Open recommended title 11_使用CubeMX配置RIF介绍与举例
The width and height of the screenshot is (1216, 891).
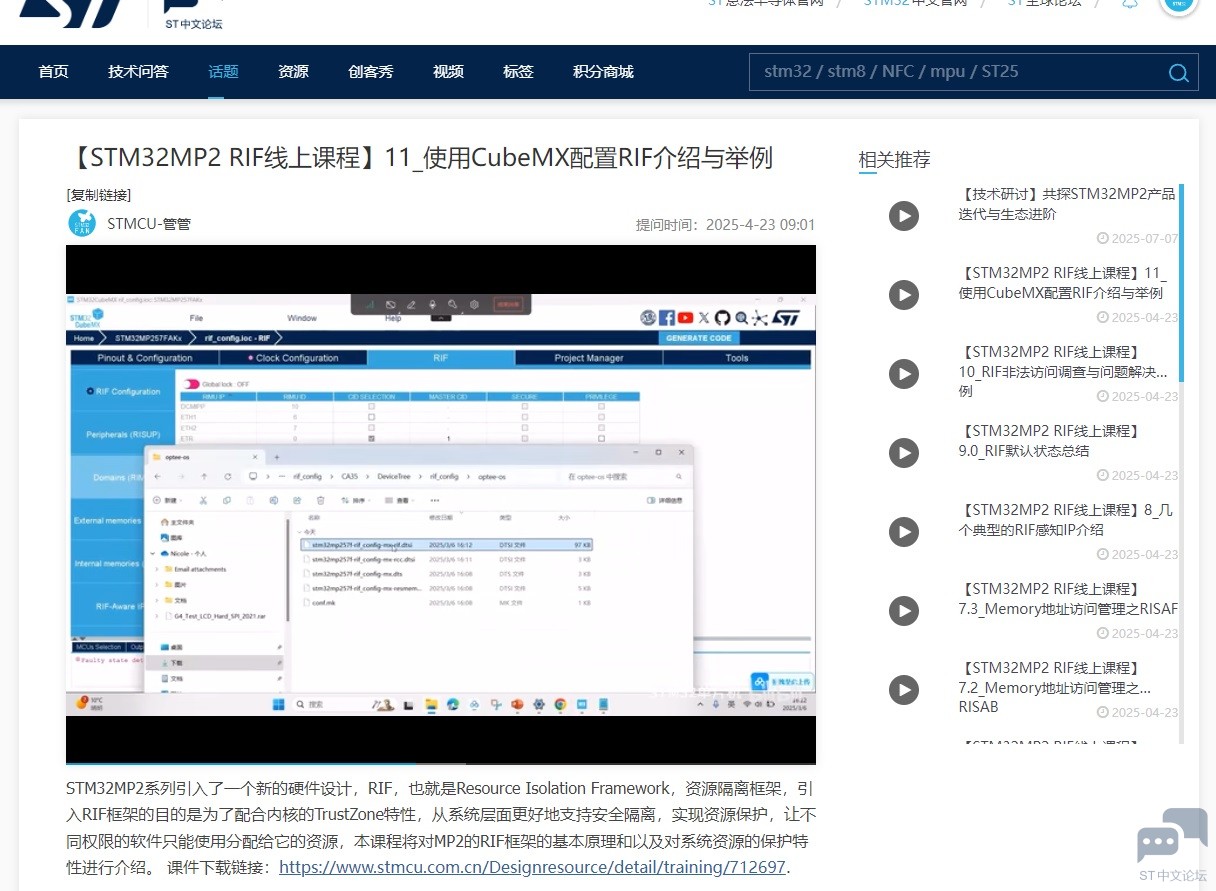click(1062, 283)
